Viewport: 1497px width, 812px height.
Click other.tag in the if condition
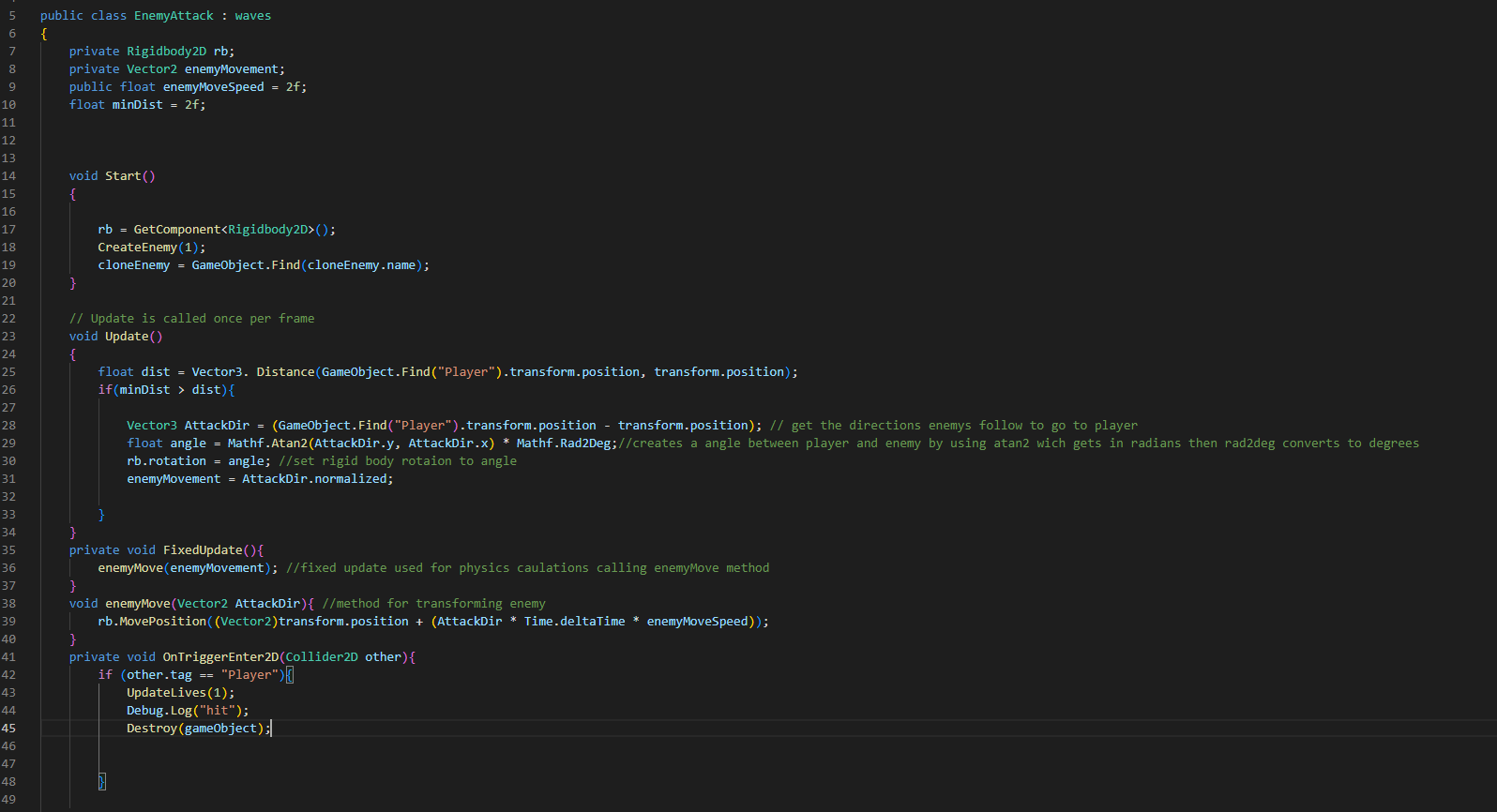(159, 675)
